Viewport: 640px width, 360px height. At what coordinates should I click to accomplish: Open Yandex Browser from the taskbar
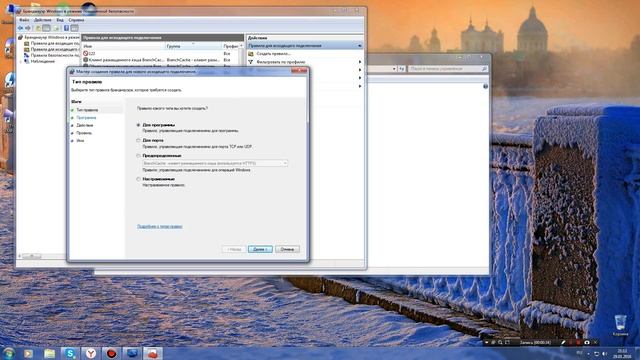point(91,353)
